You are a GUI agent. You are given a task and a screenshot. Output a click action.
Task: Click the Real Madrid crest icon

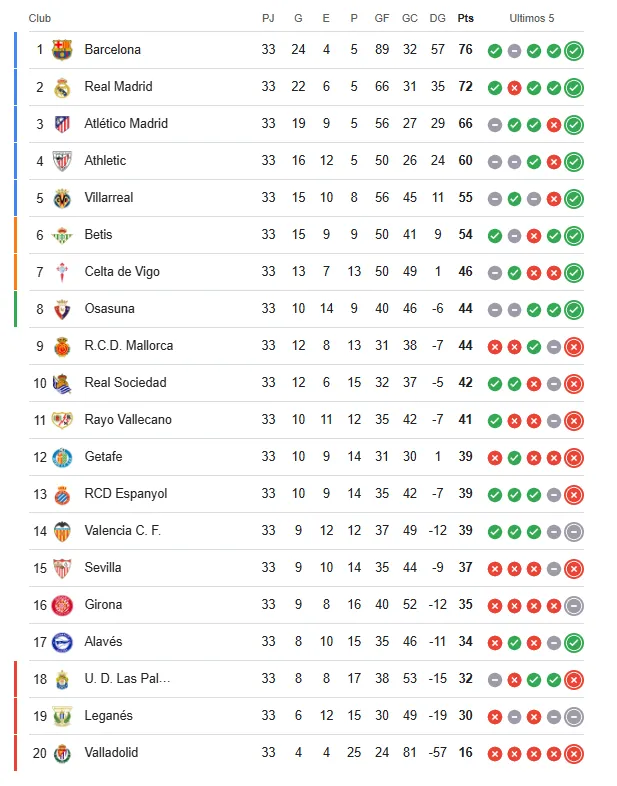click(62, 87)
